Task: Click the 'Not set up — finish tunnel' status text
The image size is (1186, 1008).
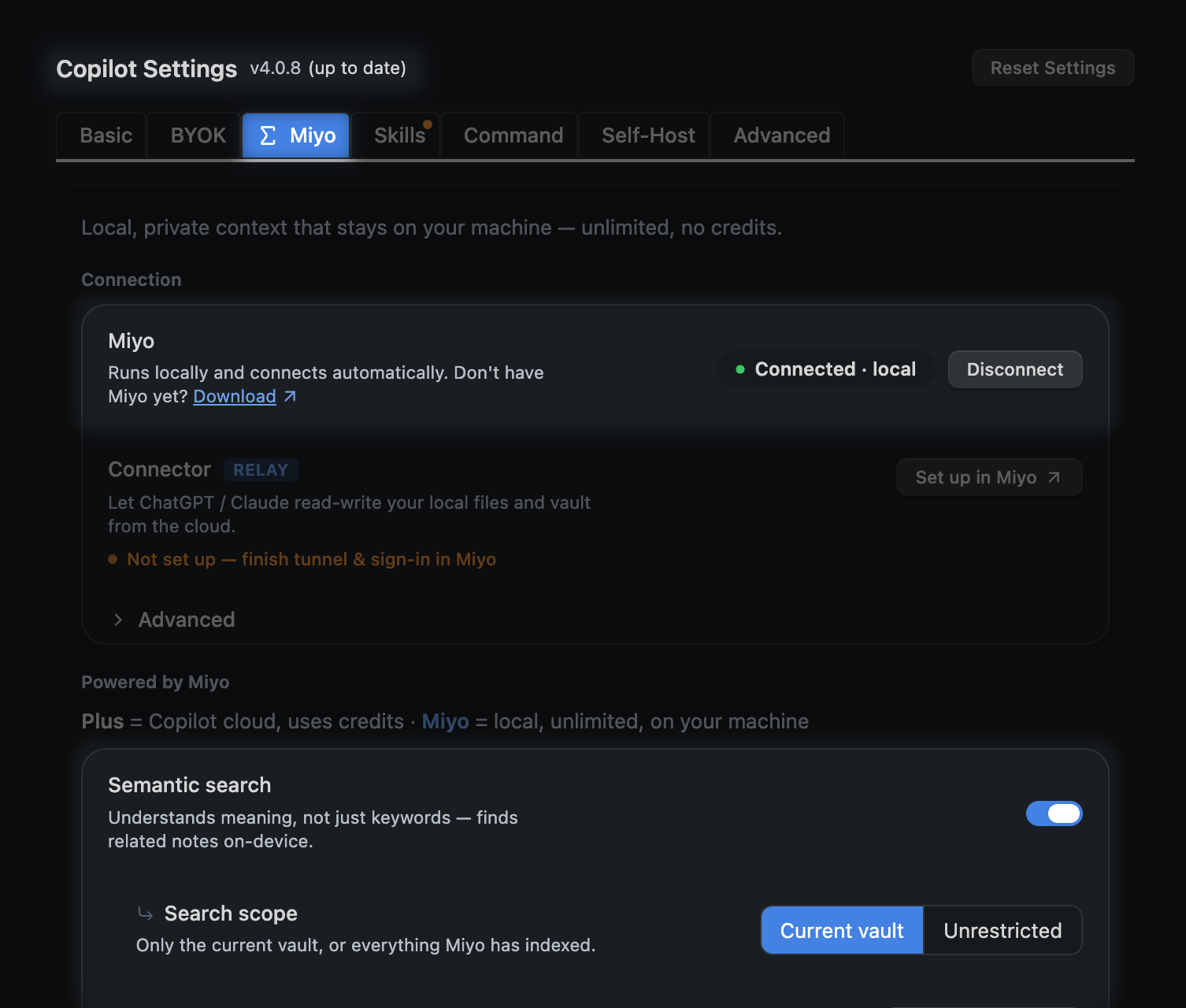Action: click(x=311, y=559)
